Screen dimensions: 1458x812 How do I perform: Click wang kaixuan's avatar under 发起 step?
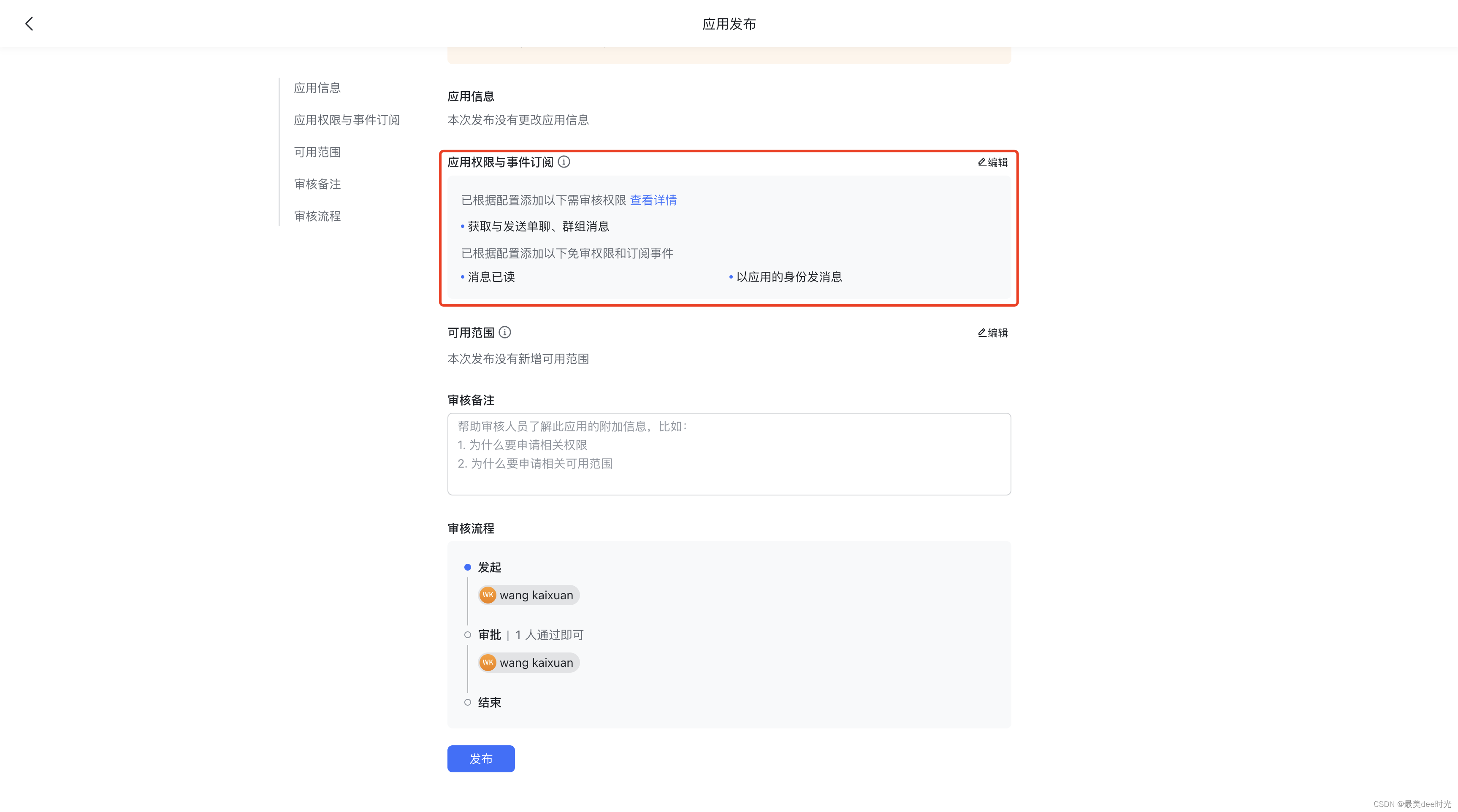pyautogui.click(x=487, y=595)
